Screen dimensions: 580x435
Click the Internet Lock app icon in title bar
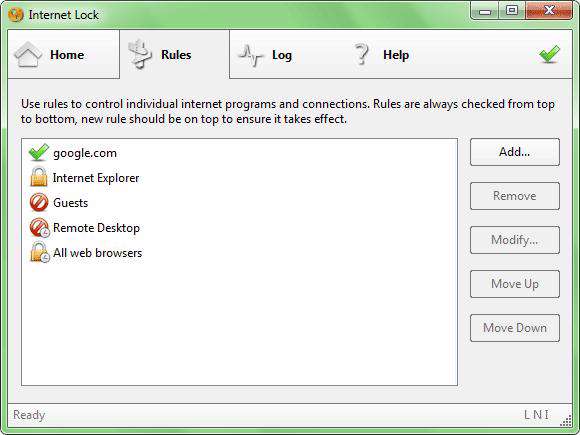pos(16,14)
